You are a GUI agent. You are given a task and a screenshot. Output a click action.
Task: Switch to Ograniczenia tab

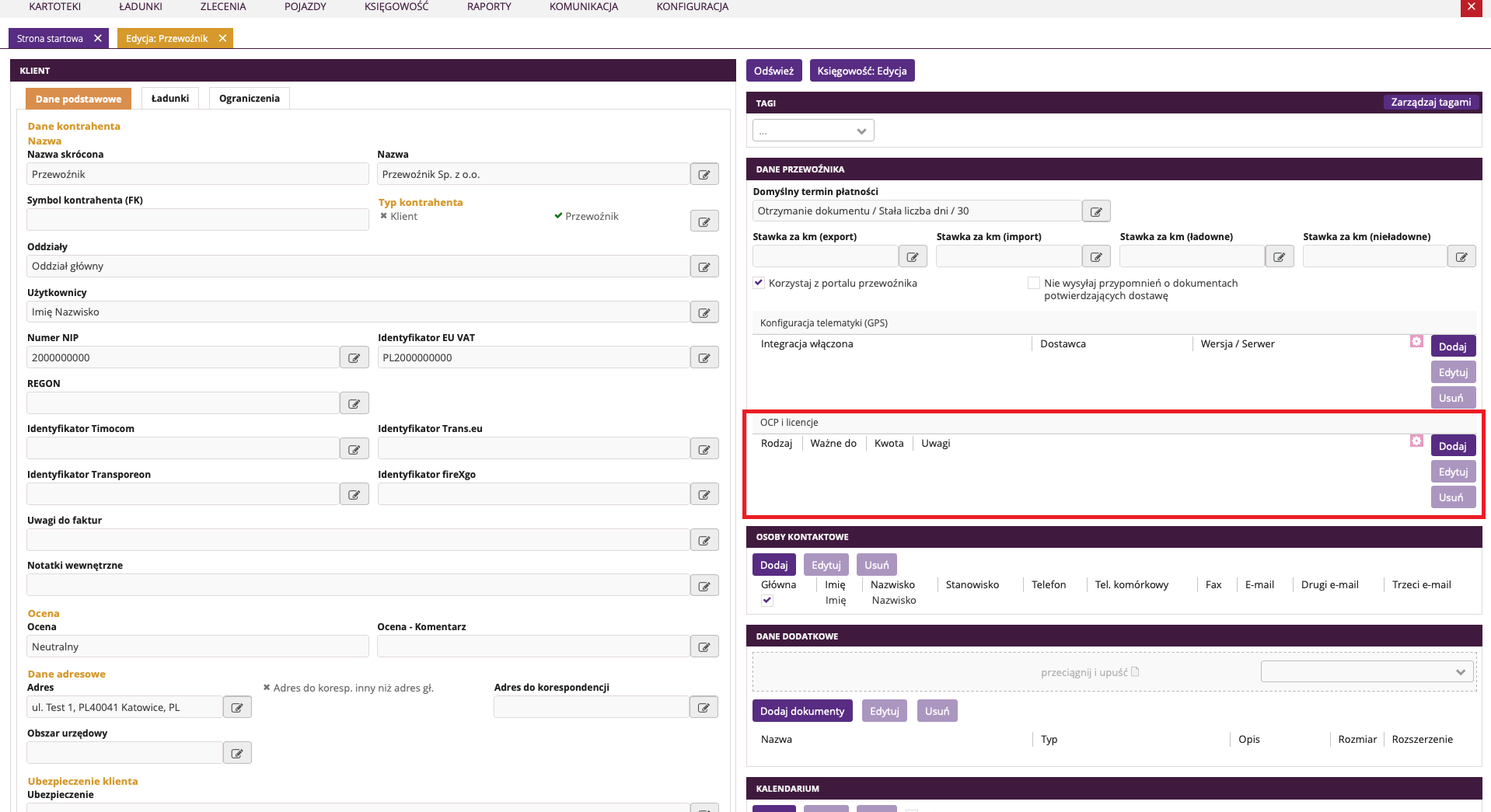pos(250,99)
